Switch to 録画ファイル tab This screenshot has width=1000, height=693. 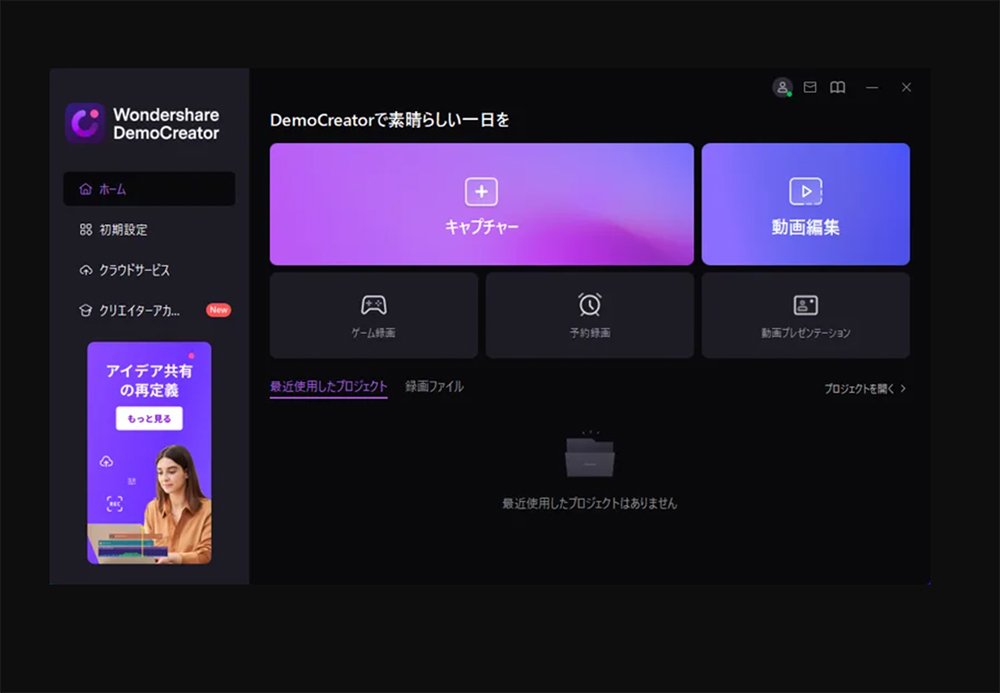pos(434,386)
